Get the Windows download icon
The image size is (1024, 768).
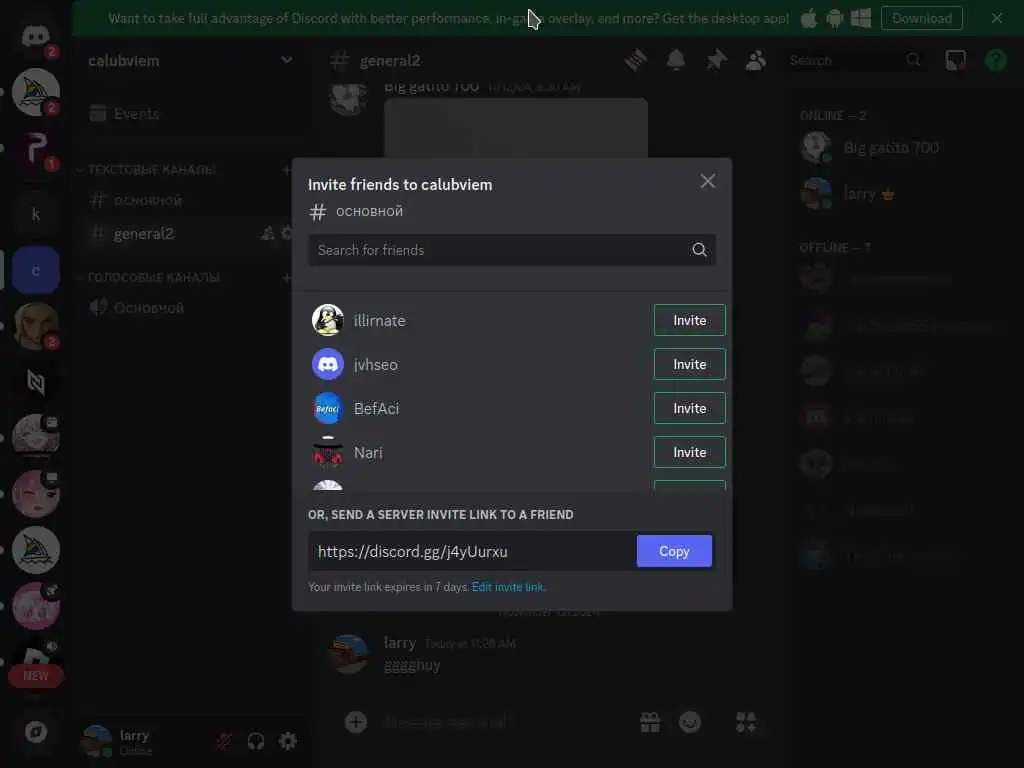coord(861,18)
